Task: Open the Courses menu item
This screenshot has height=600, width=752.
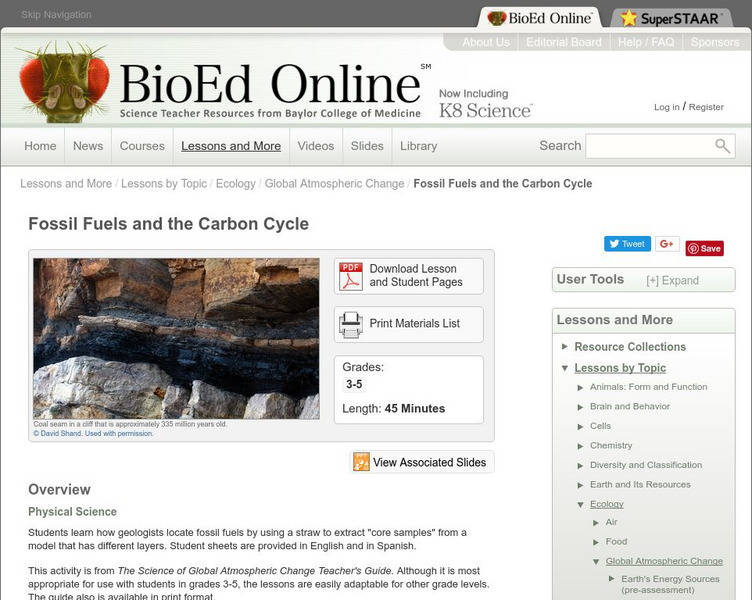Action: pyautogui.click(x=142, y=146)
